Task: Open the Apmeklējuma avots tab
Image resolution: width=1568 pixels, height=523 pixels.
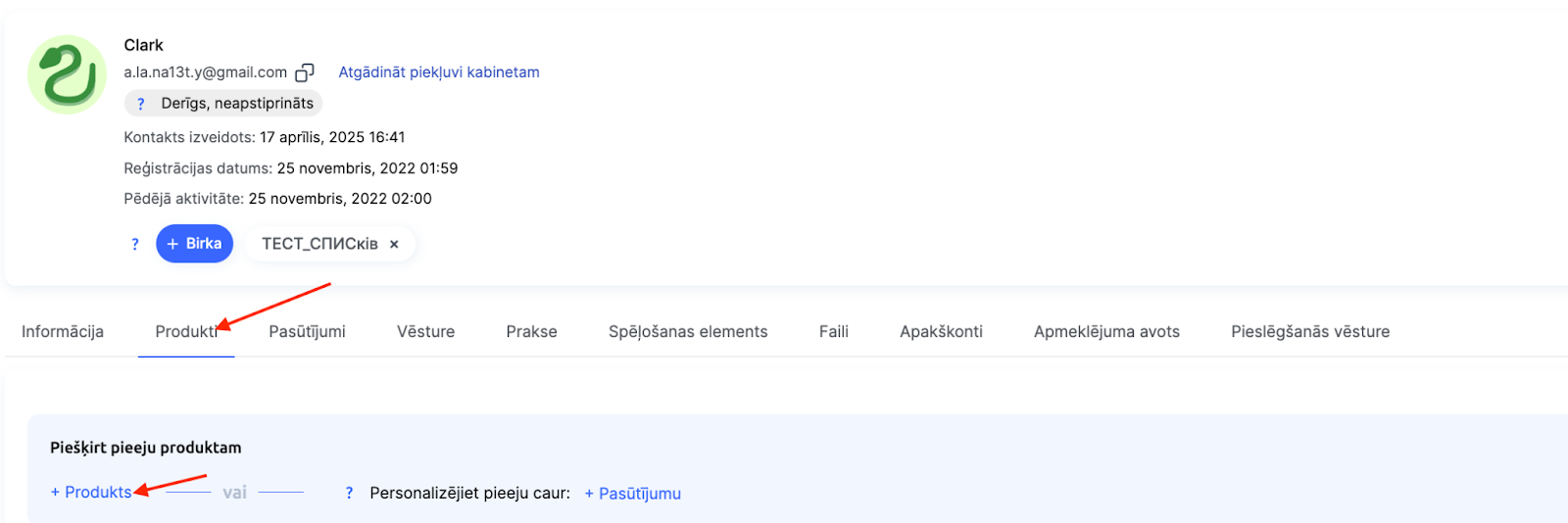Action: click(x=1106, y=332)
